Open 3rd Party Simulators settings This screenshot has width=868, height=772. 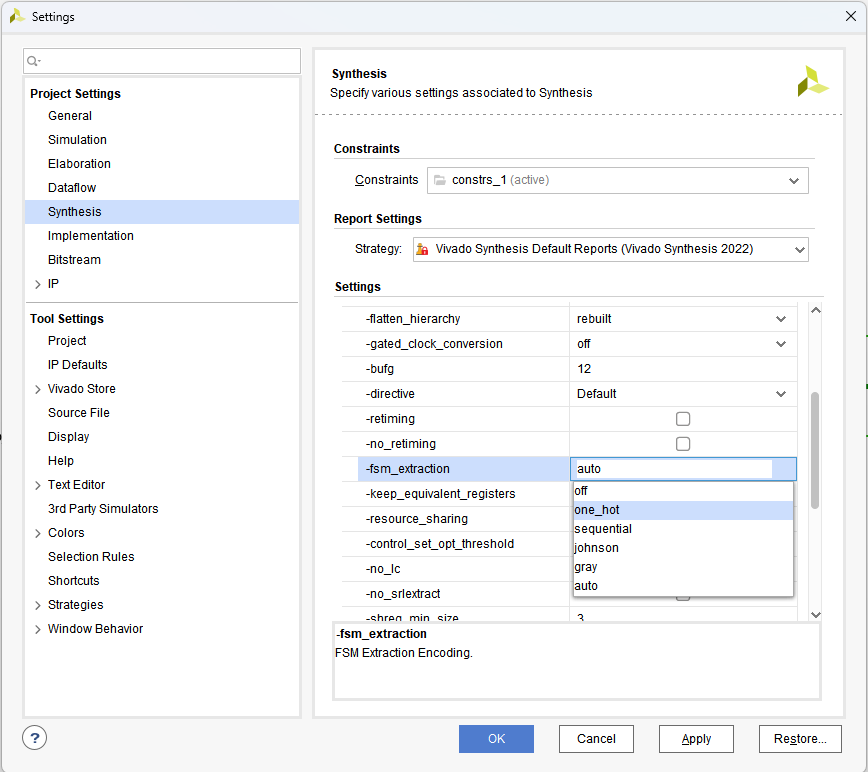[103, 509]
